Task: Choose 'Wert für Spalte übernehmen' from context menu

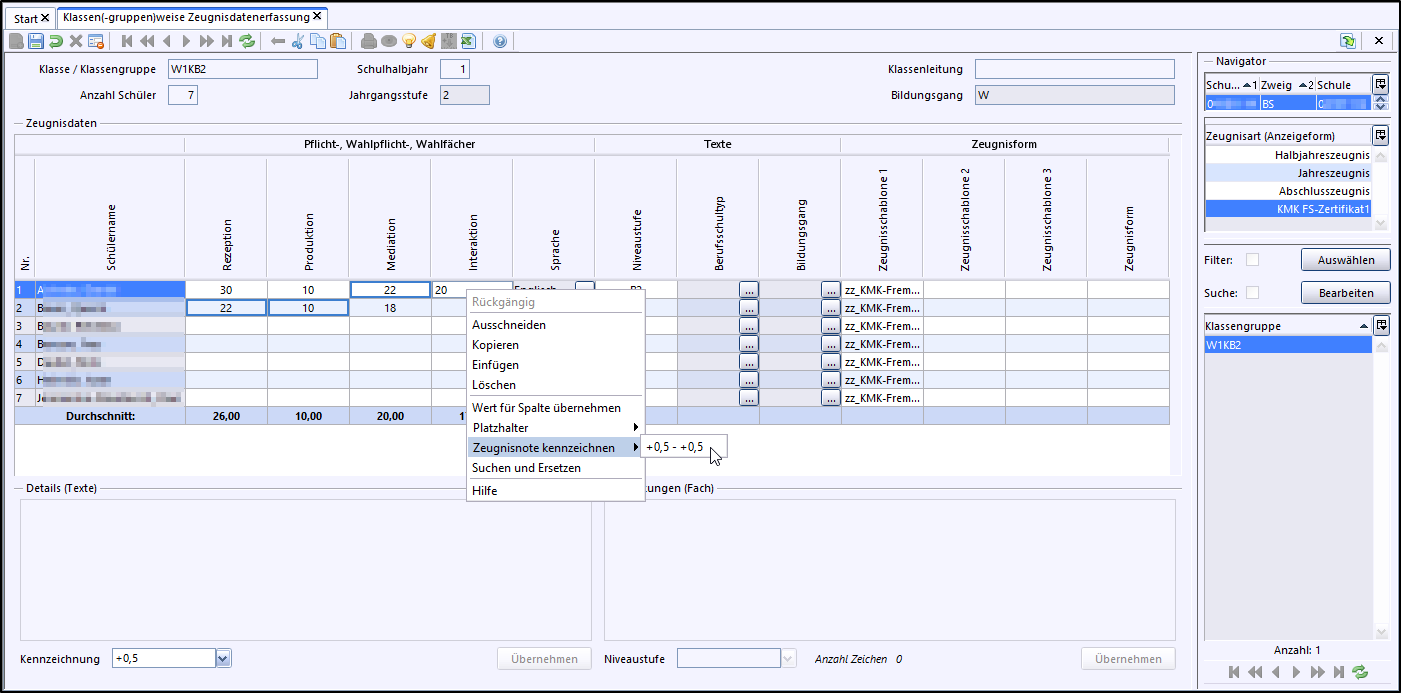Action: tap(546, 408)
